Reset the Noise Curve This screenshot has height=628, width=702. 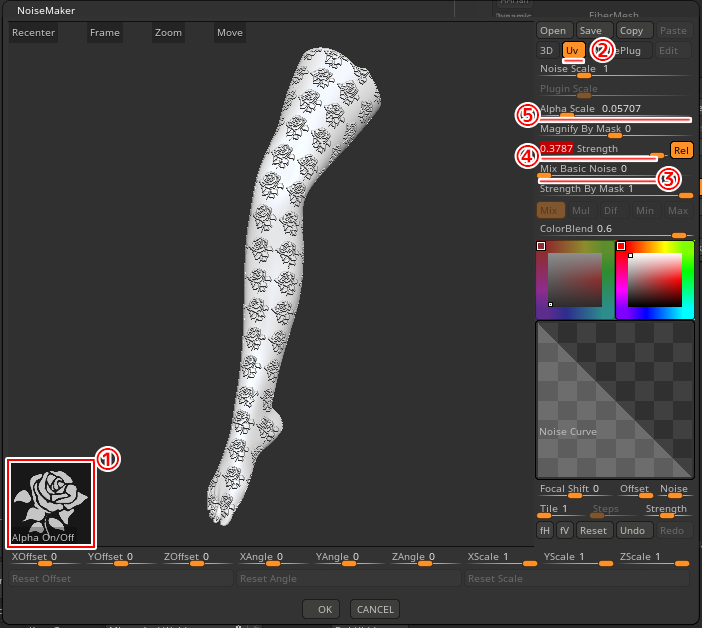click(594, 530)
